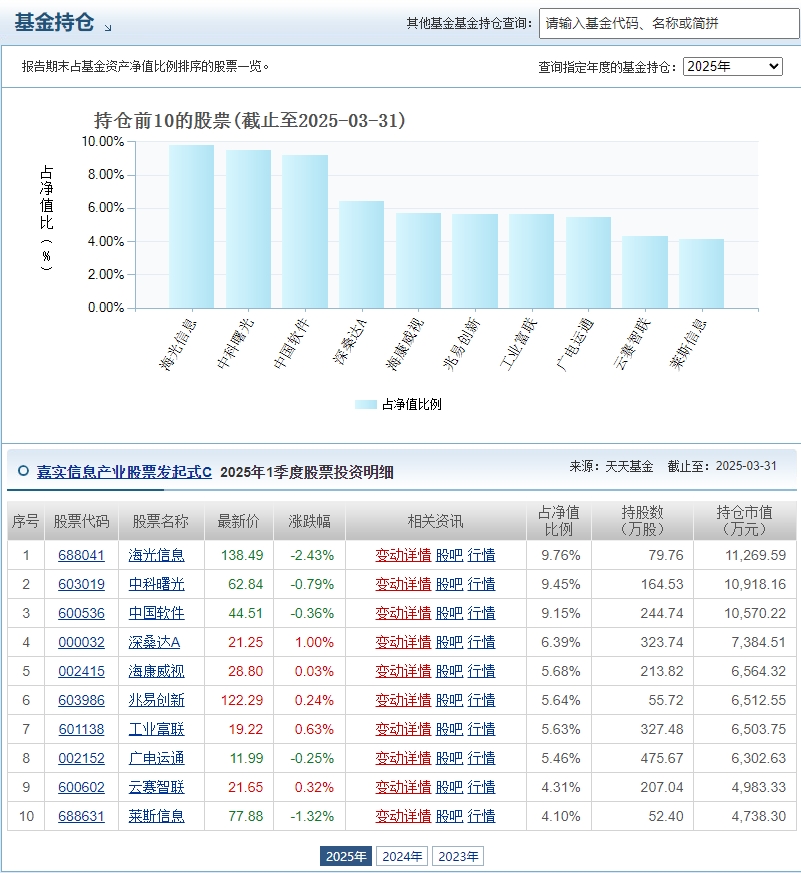This screenshot has width=801, height=873.
Task: Open the 兆易创新 stock name link
Action: tap(156, 700)
